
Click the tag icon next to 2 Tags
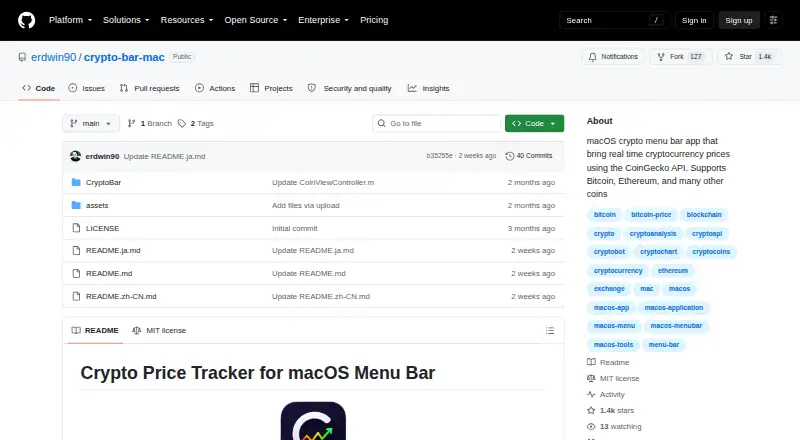pyautogui.click(x=182, y=124)
